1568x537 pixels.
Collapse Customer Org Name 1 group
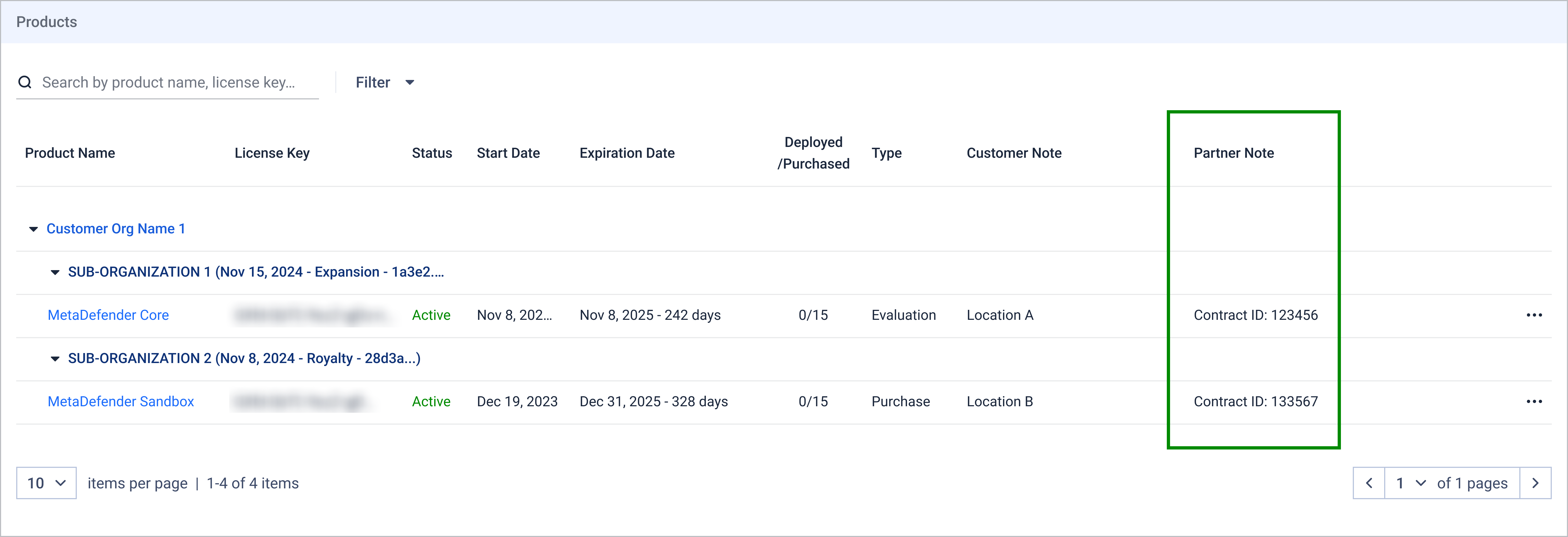pos(34,229)
